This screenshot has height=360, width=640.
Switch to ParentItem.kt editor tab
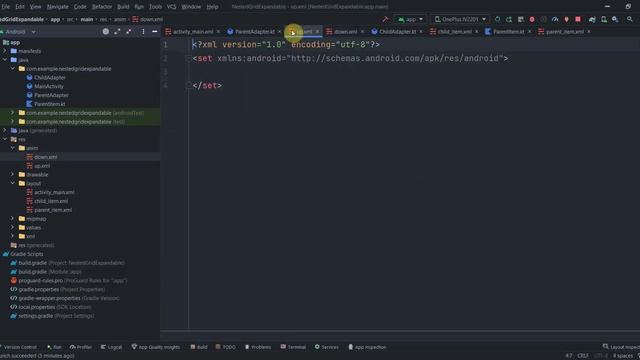508,31
